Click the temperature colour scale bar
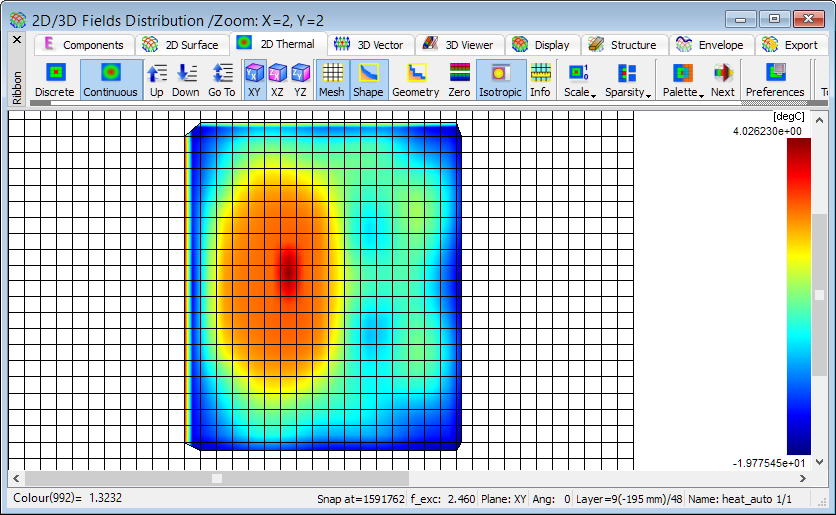836x515 pixels. (799, 296)
